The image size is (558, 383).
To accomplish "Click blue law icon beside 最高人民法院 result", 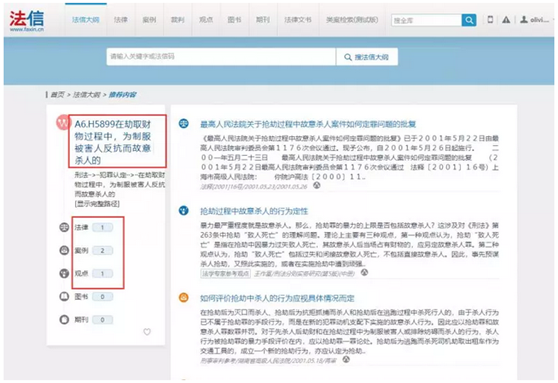I will pos(184,124).
